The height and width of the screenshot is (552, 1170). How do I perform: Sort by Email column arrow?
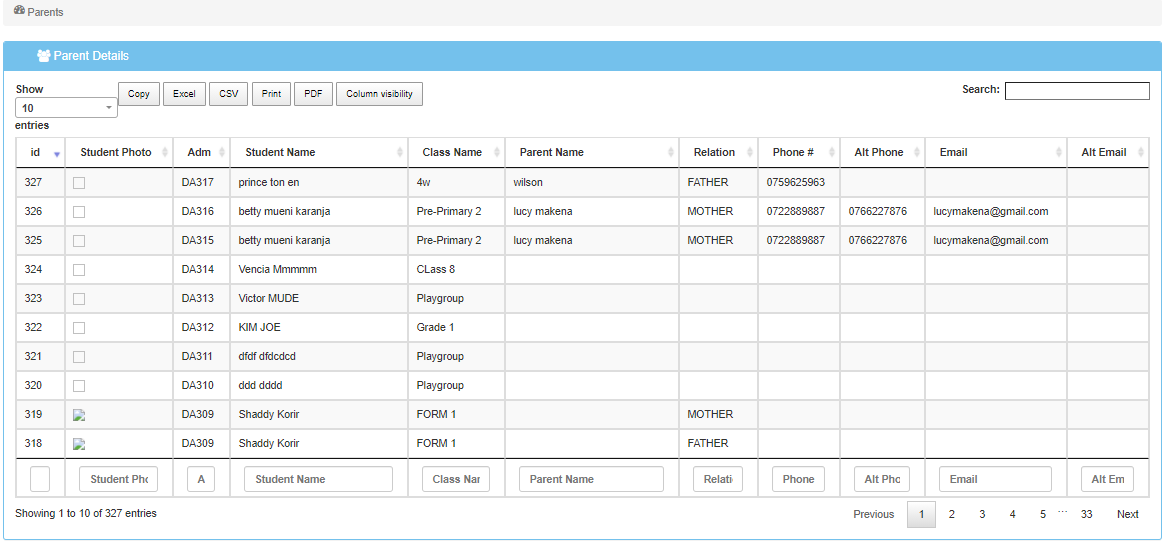click(x=1058, y=153)
